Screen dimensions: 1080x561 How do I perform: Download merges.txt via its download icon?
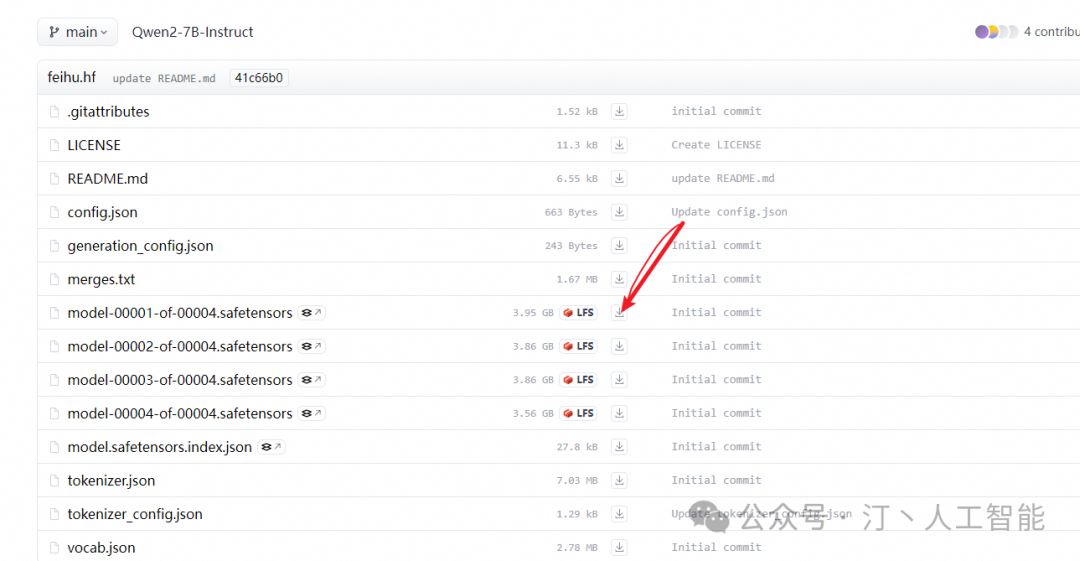[x=619, y=279]
